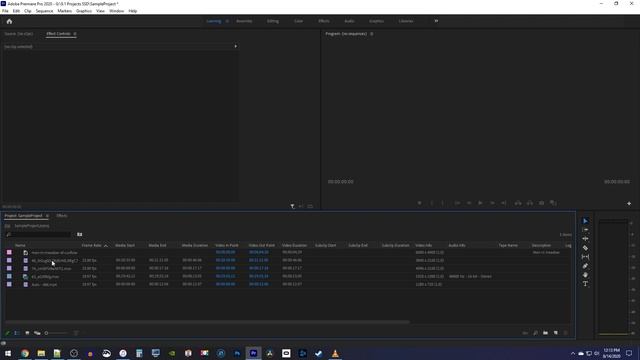Viewport: 640px width, 360px height.
Task: Click the New Item icon in Project panel
Action: coord(556,333)
